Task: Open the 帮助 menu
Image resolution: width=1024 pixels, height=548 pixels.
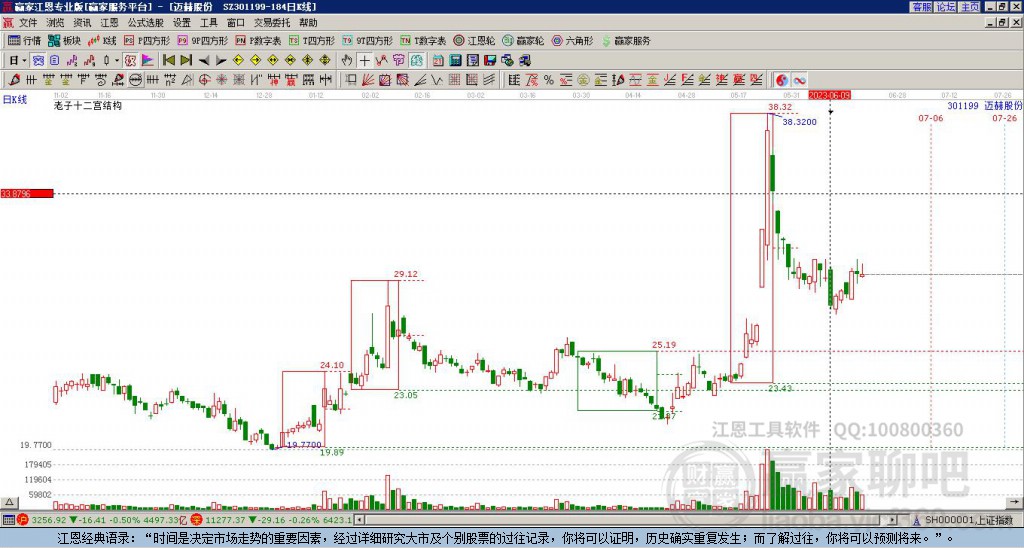Action: [308, 23]
